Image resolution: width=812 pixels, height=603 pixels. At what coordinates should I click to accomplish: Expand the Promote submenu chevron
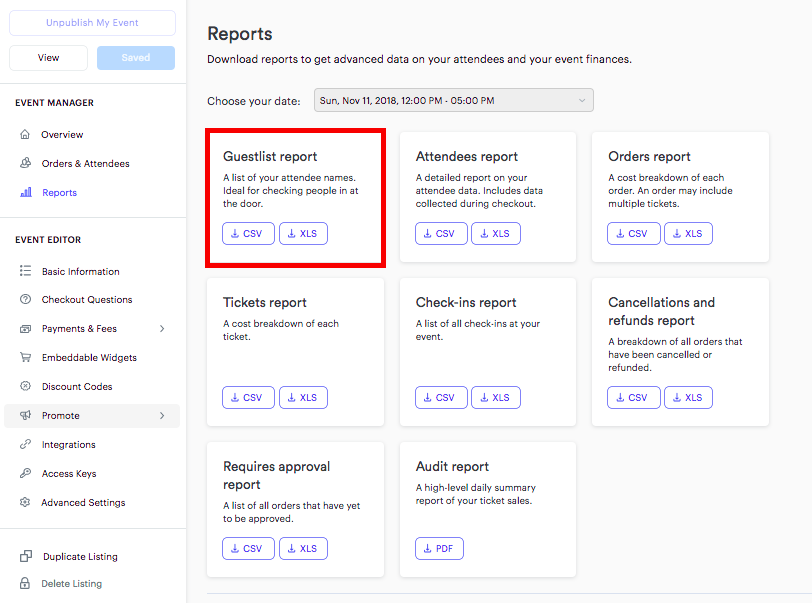pyautogui.click(x=162, y=415)
